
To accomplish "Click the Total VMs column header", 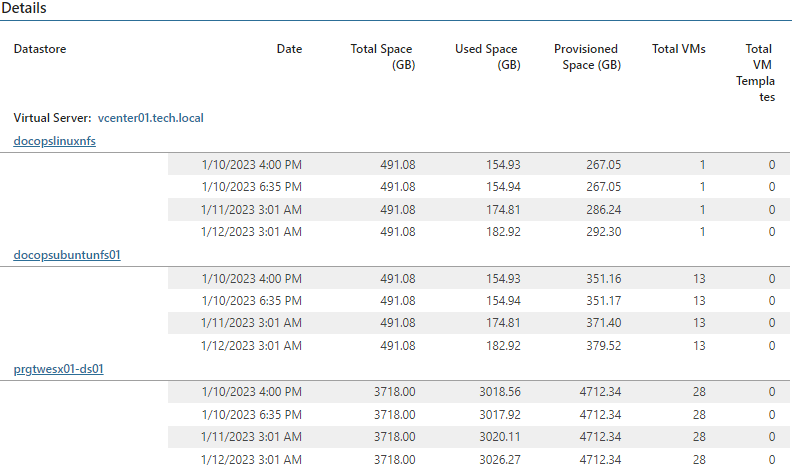I will point(679,49).
